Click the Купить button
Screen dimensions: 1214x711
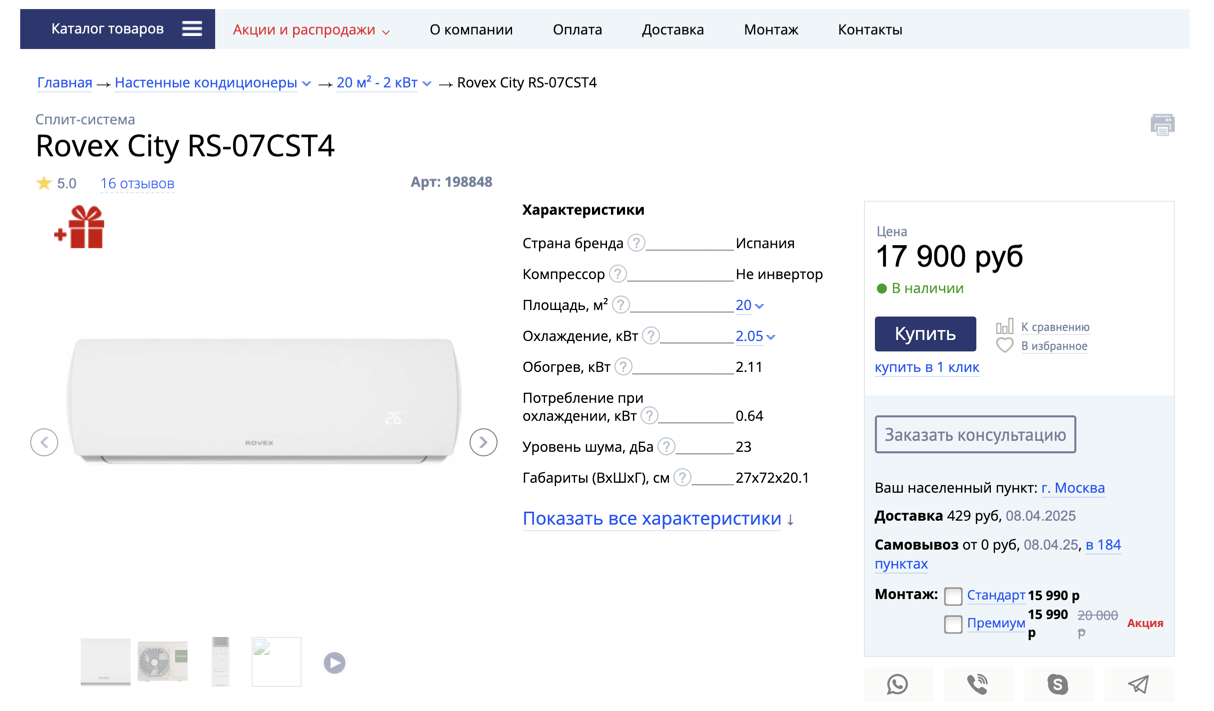925,334
